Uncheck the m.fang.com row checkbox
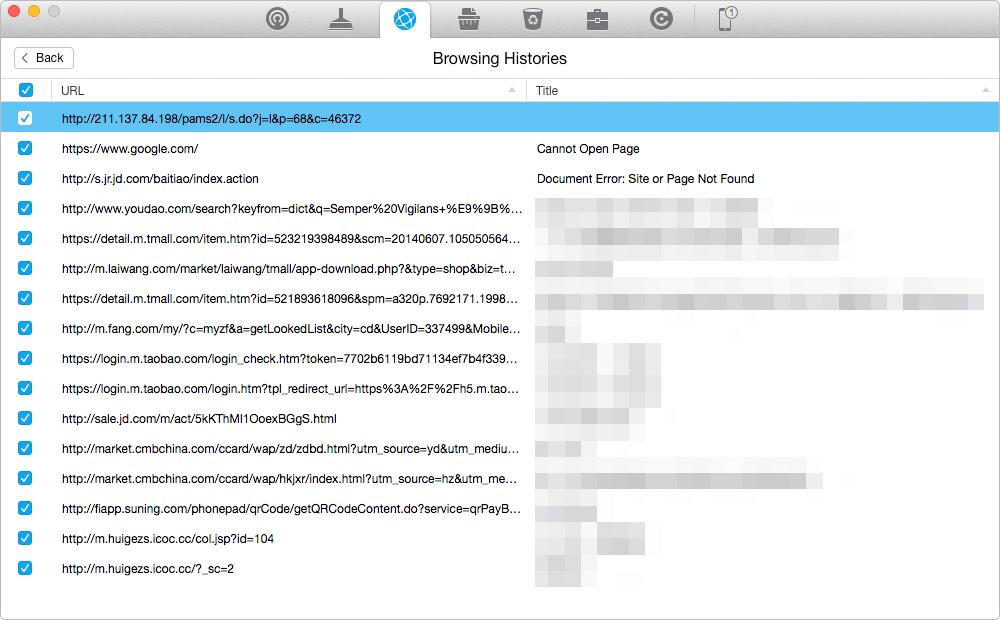Viewport: 1000px width, 620px height. tap(25, 328)
